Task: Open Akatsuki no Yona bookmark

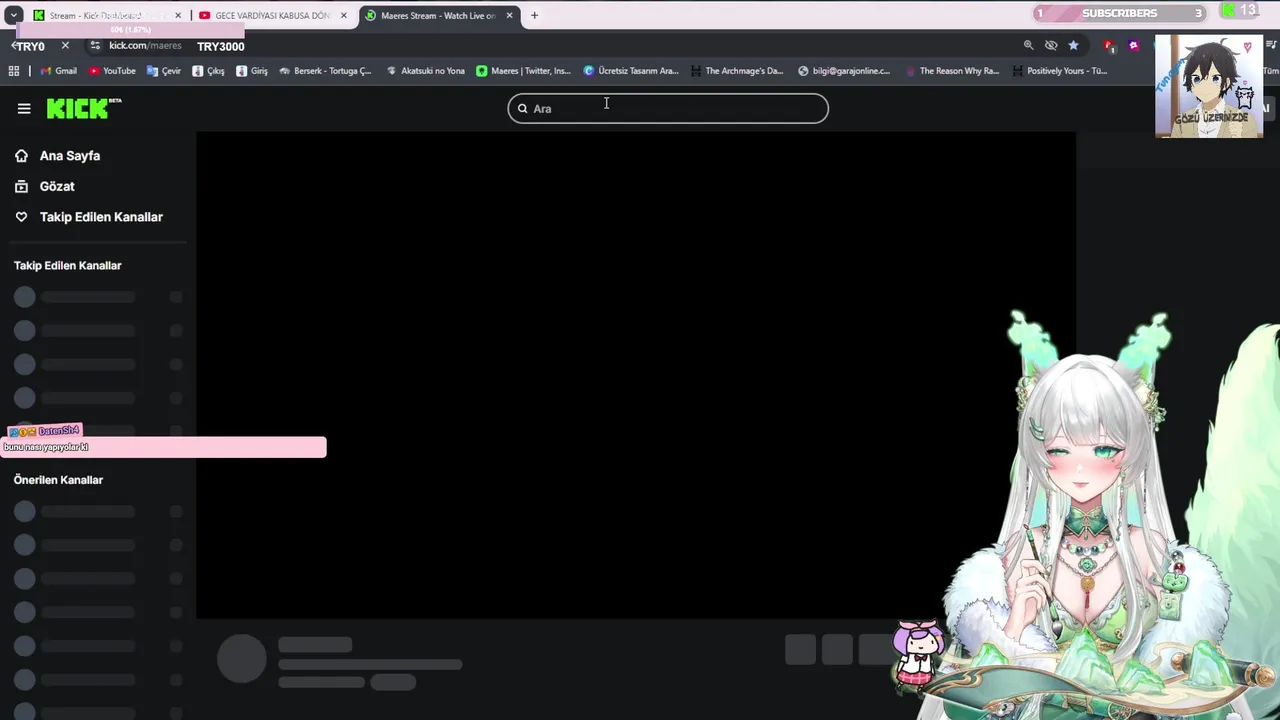Action: tap(425, 71)
